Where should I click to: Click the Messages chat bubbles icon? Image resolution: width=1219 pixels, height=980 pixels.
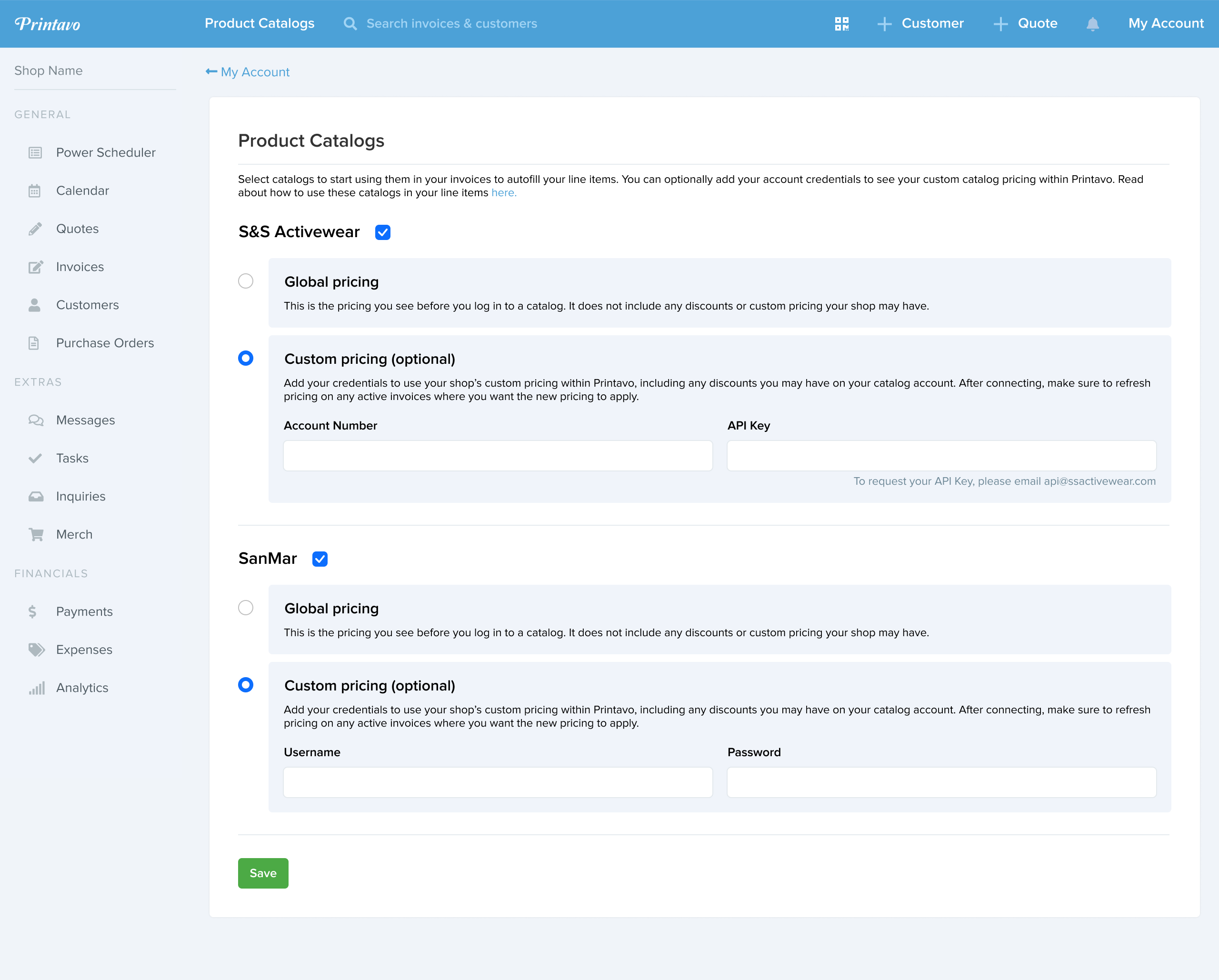(x=36, y=420)
